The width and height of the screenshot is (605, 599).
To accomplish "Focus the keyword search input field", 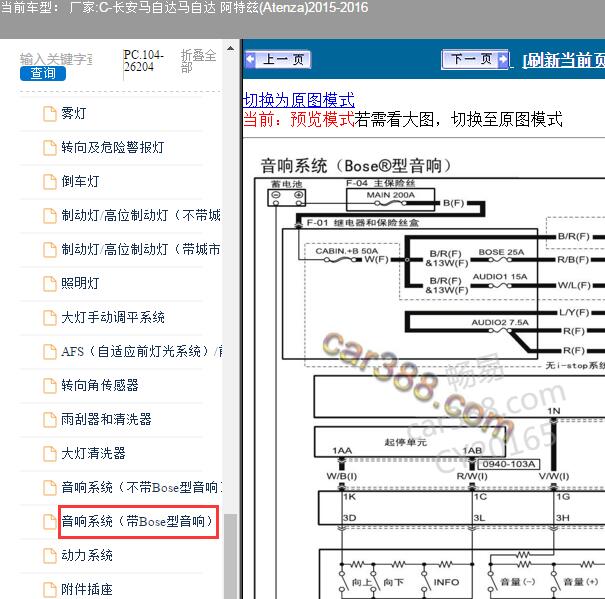I will (56, 59).
